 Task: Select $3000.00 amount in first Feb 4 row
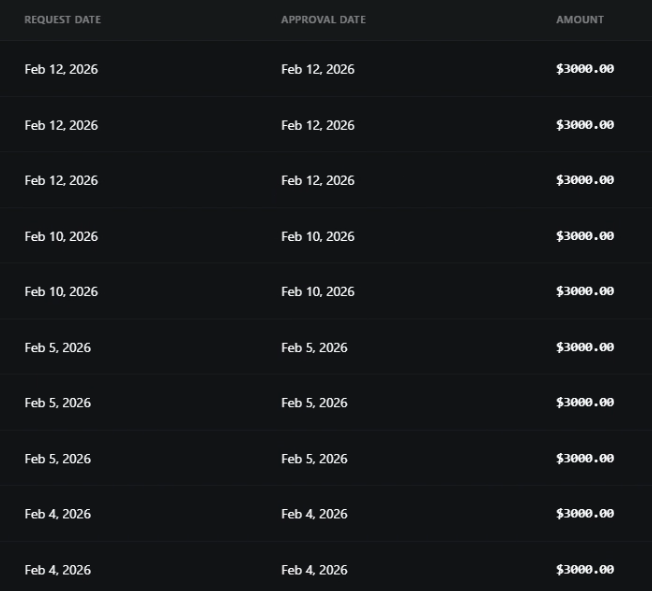point(585,514)
